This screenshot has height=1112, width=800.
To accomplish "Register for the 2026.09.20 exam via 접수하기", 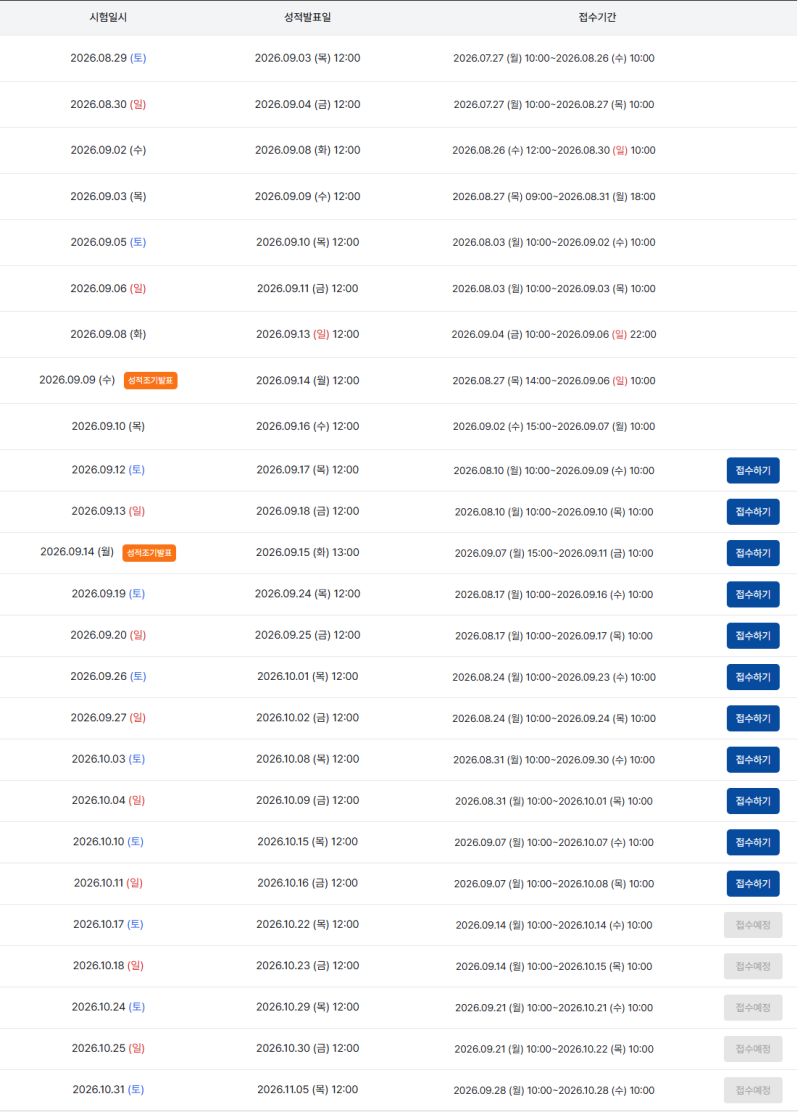I will click(x=752, y=635).
